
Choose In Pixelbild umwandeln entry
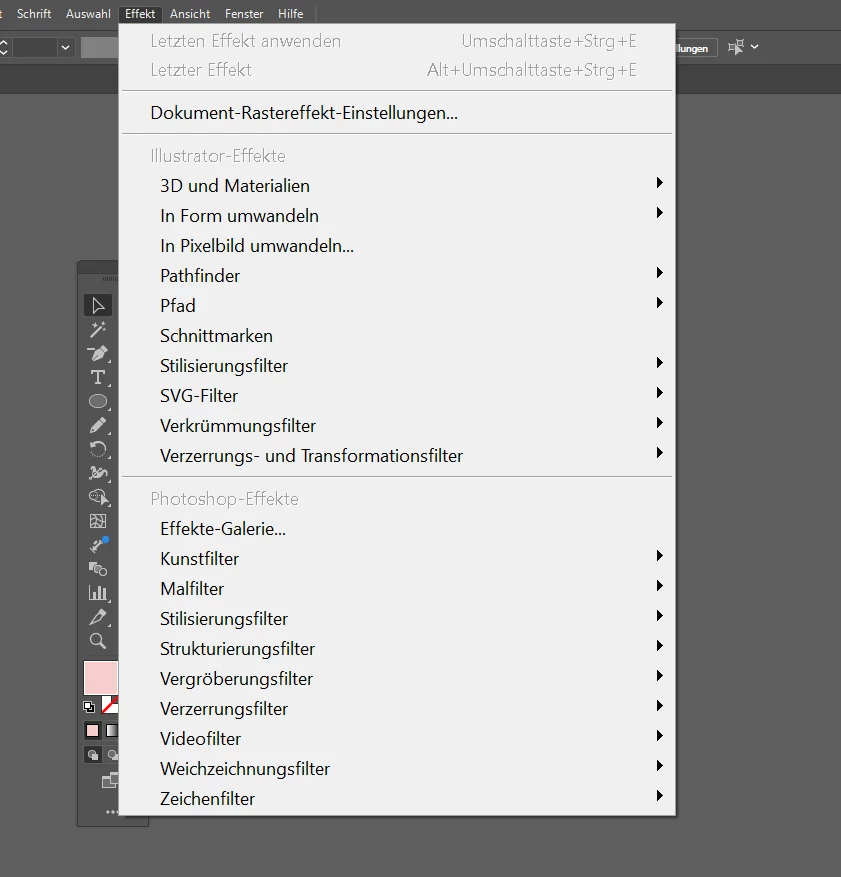397,246
